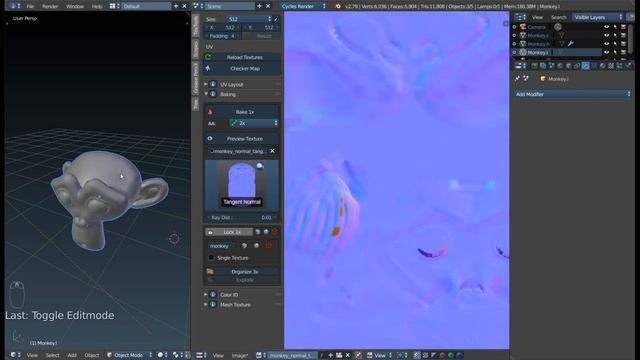Click the Blender logo icon in header

coord(338,6)
